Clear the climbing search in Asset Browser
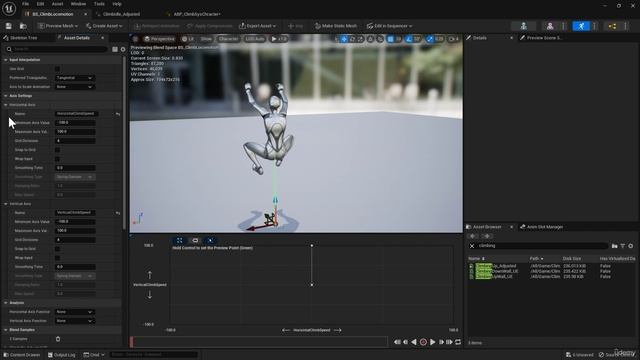The width and height of the screenshot is (640, 360). click(472, 246)
